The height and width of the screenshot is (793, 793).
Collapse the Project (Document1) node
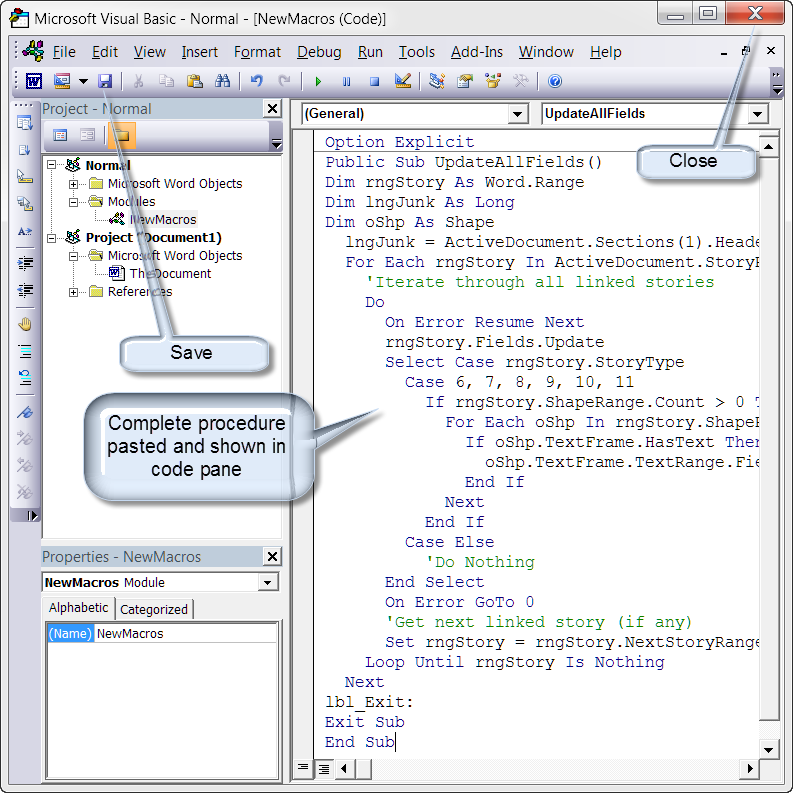[x=52, y=238]
